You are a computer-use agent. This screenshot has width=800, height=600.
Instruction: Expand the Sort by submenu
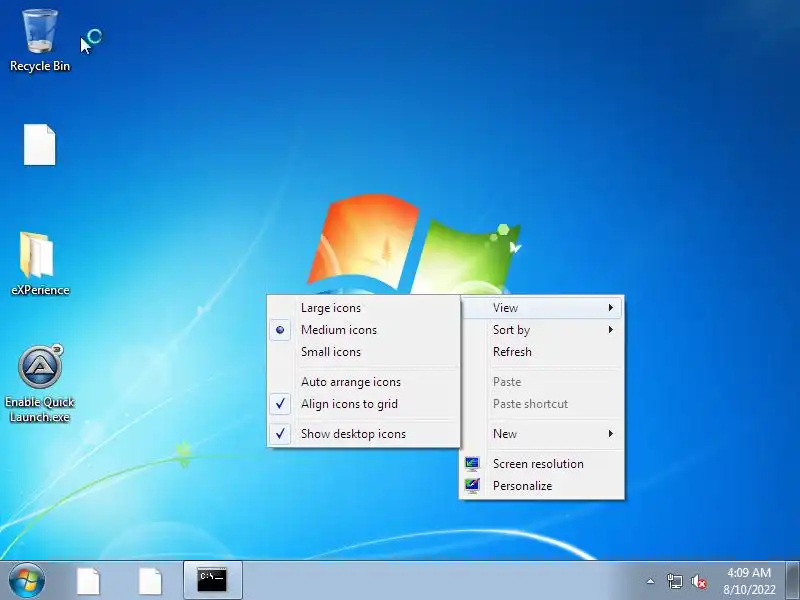(x=542, y=330)
